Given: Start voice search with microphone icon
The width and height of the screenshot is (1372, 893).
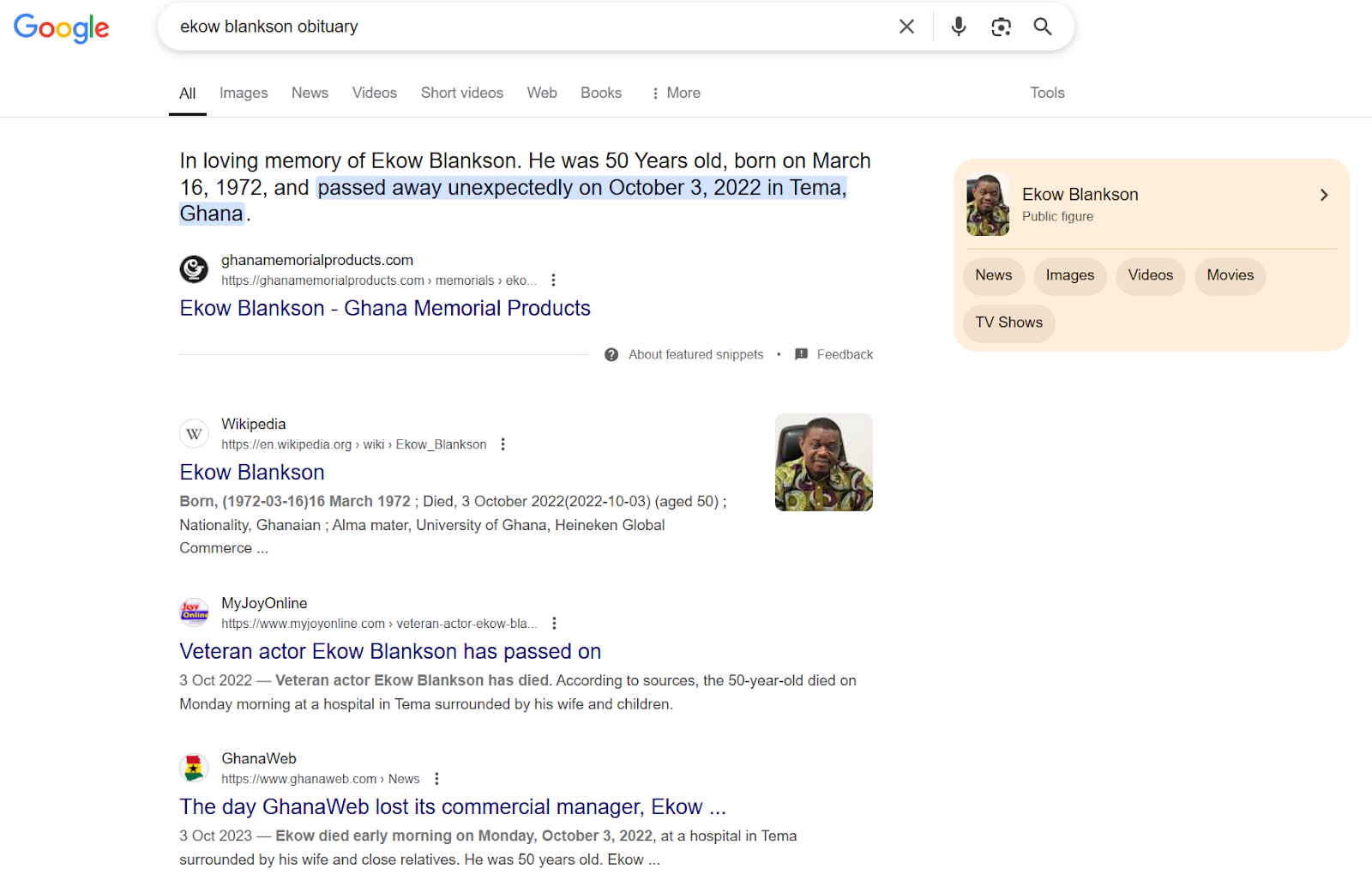Looking at the screenshot, I should coord(959,27).
